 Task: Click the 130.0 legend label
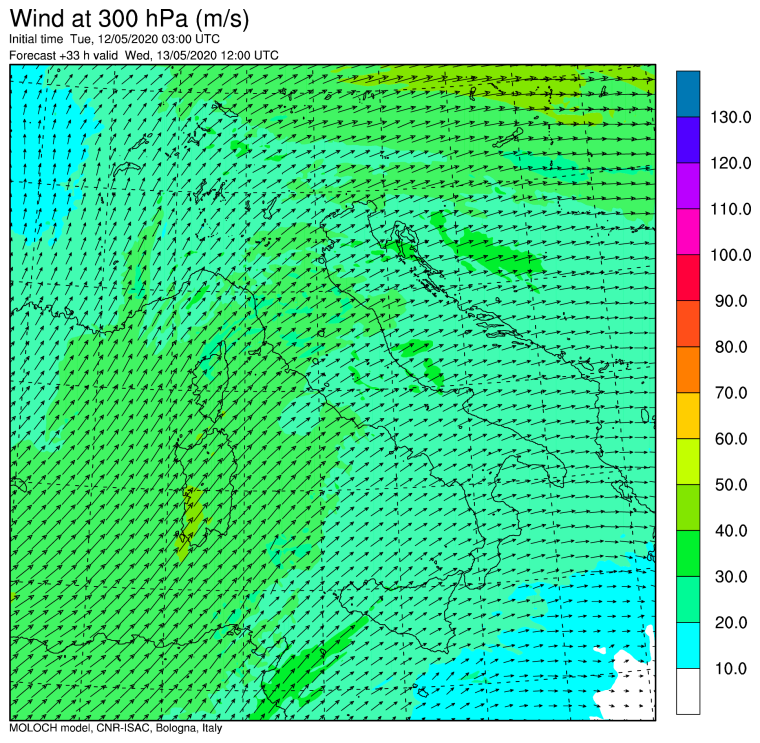click(x=730, y=117)
